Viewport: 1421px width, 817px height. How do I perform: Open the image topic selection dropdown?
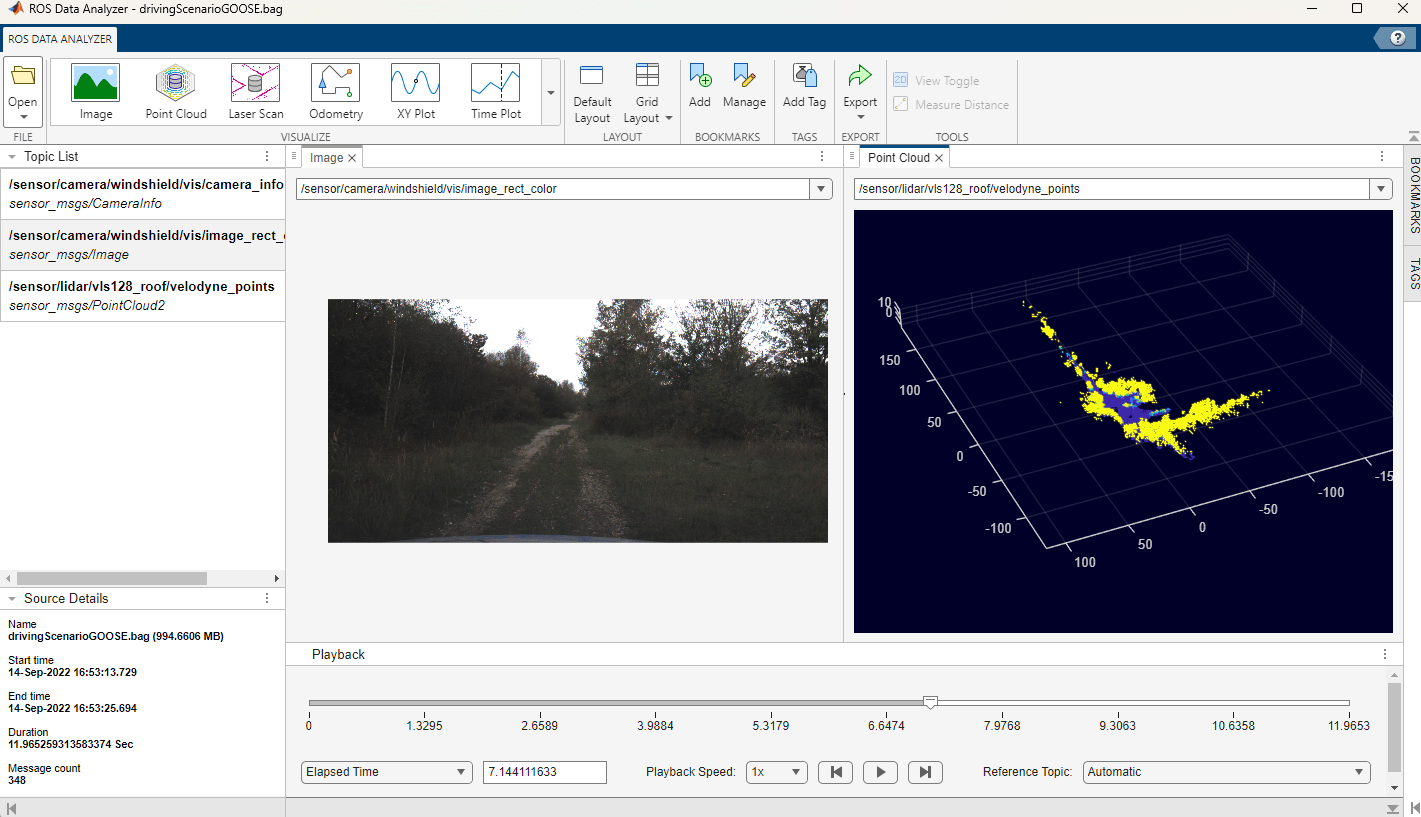pyautogui.click(x=821, y=189)
